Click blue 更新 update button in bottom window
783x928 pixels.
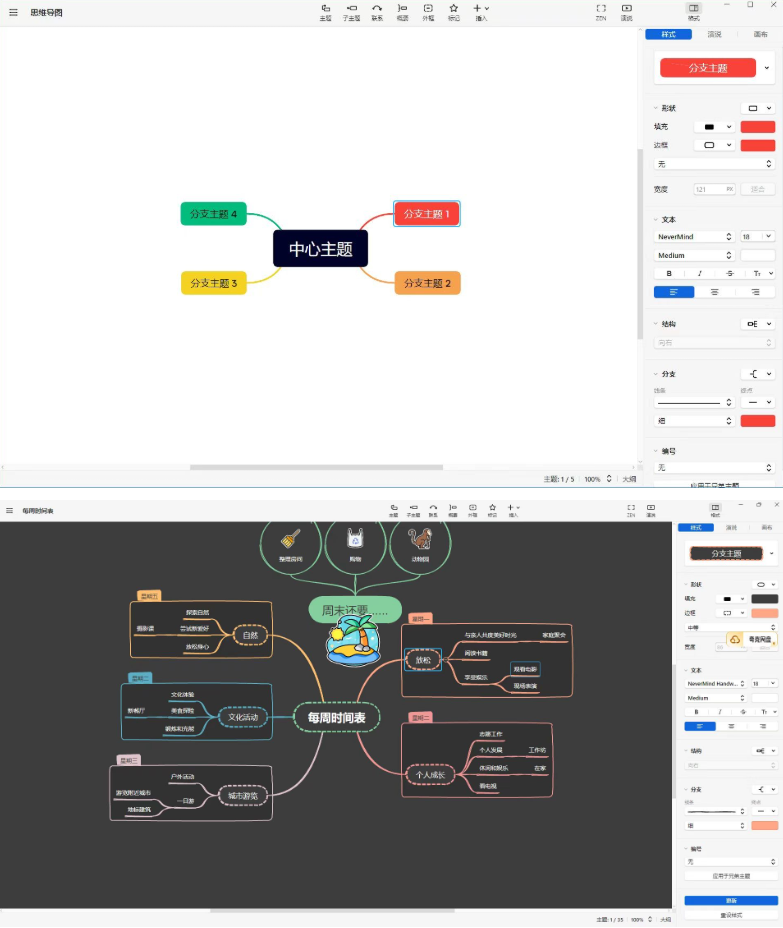(x=731, y=900)
